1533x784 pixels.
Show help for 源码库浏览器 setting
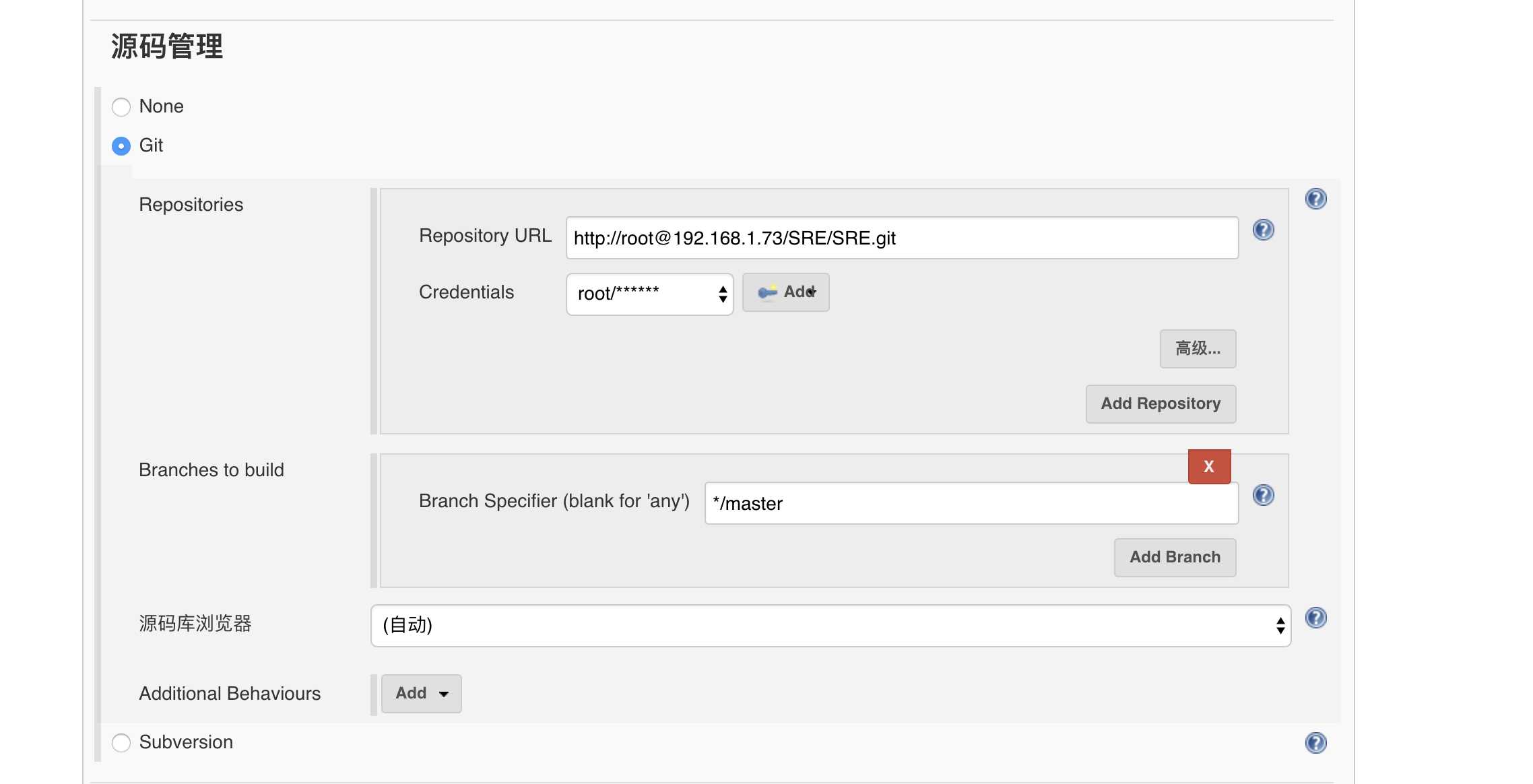(x=1315, y=618)
